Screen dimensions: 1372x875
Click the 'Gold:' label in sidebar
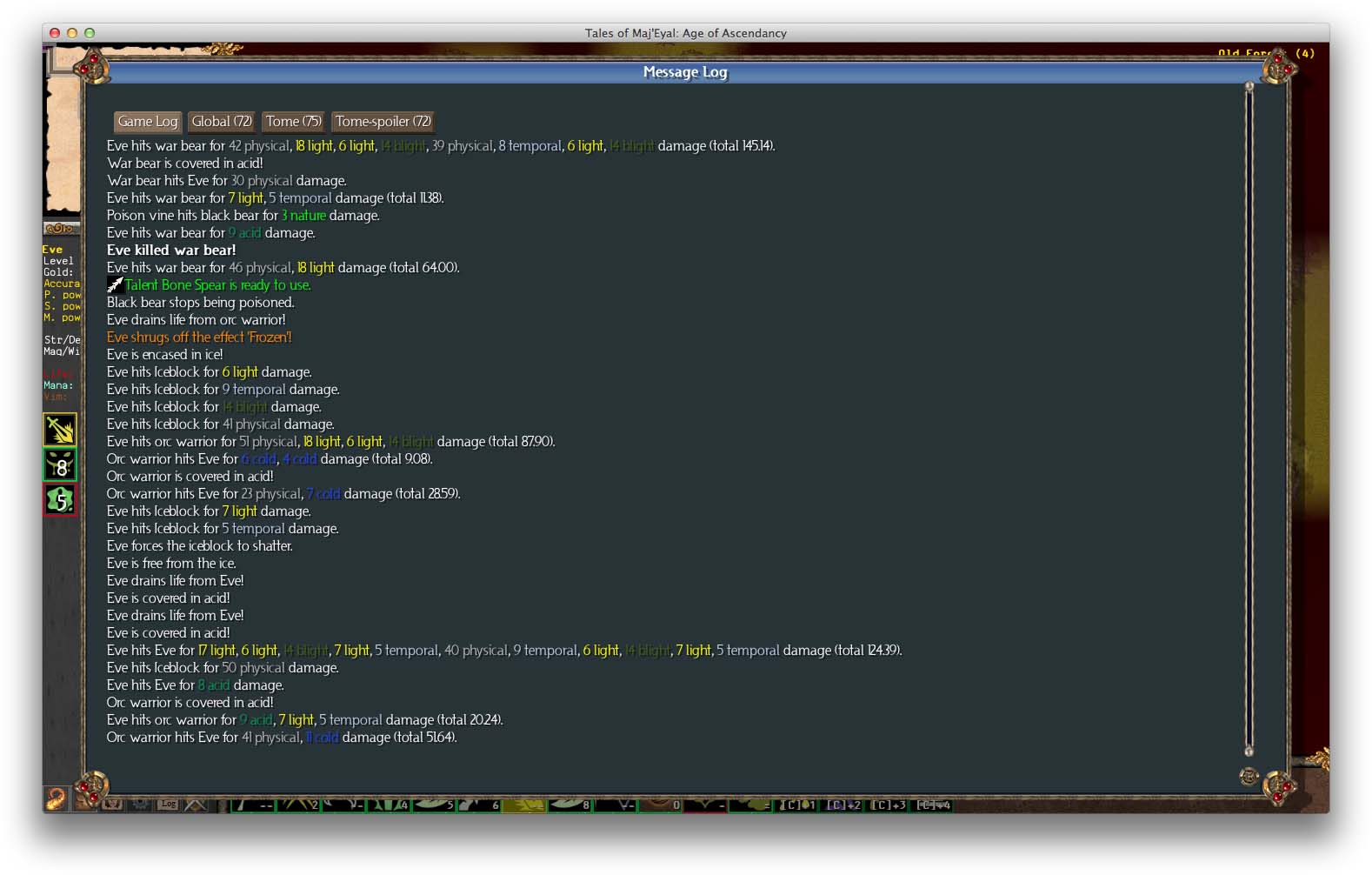(58, 272)
